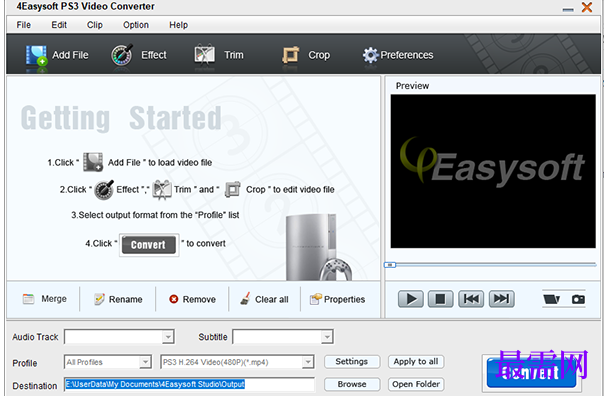Screen dimensions: 607x396
Task: Open the File menu
Action: [24, 25]
